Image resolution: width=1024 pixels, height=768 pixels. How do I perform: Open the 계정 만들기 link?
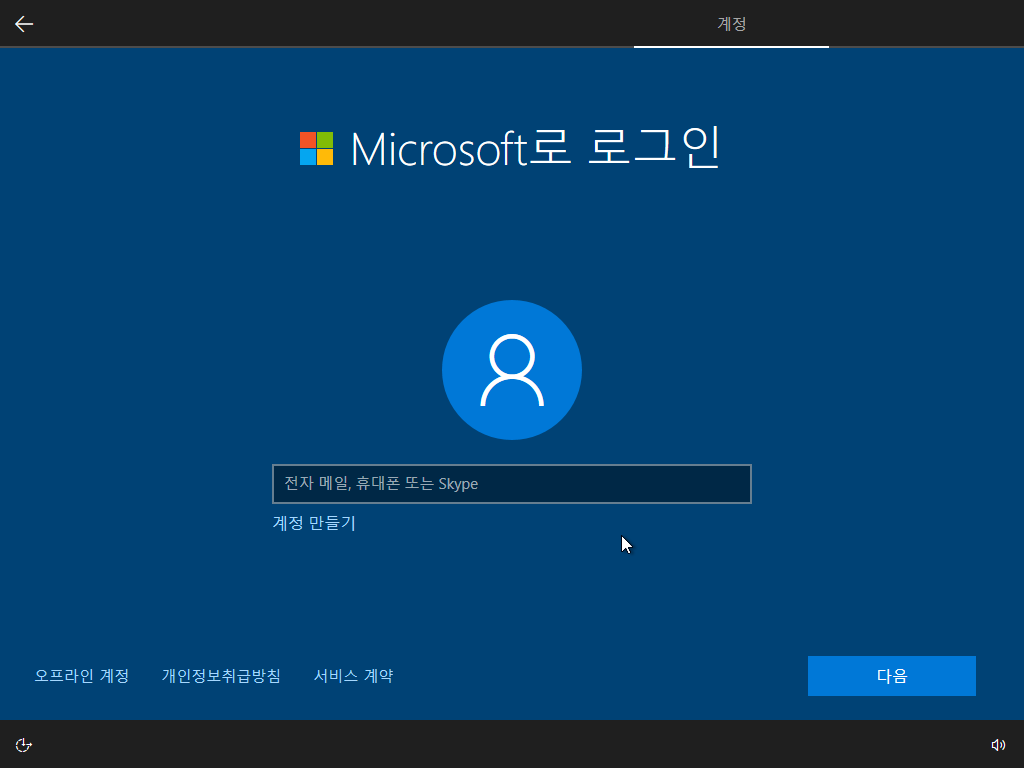[x=314, y=523]
